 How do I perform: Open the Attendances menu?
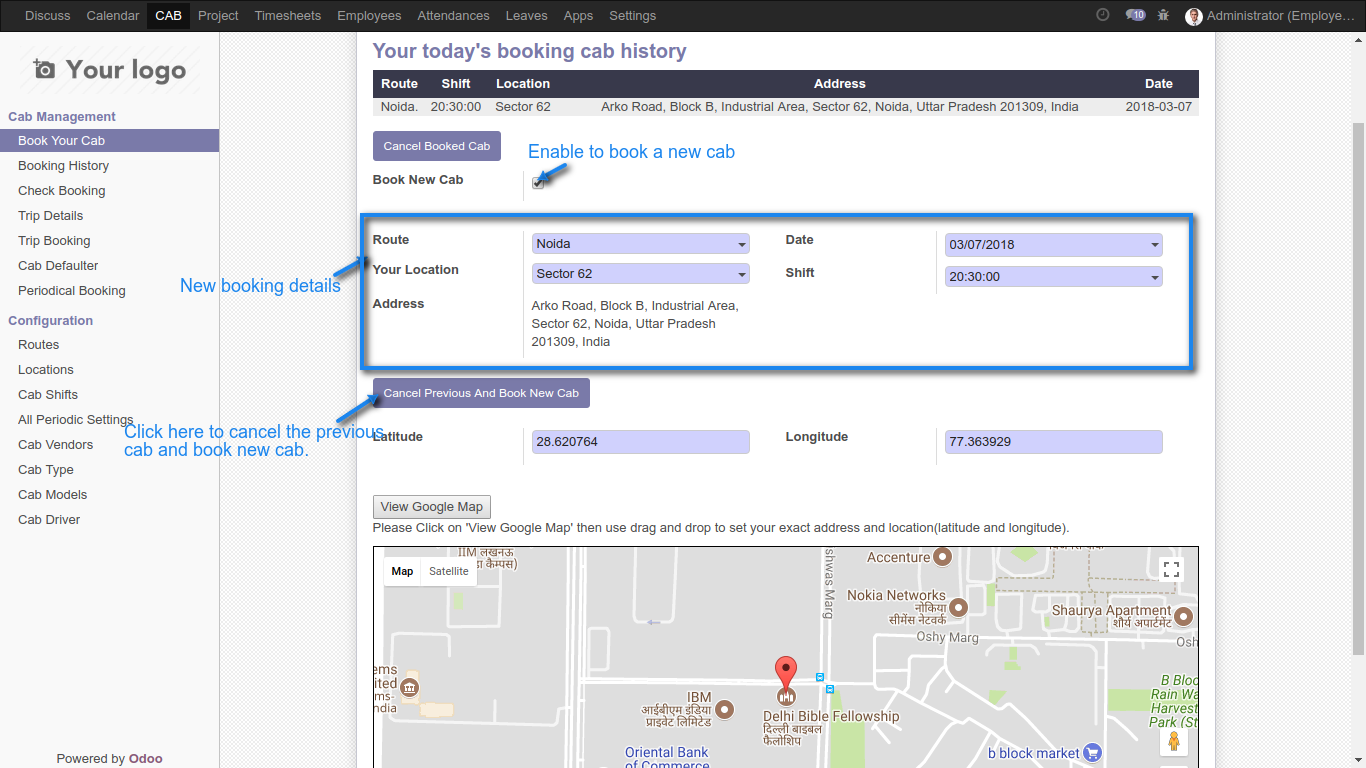[x=453, y=16]
